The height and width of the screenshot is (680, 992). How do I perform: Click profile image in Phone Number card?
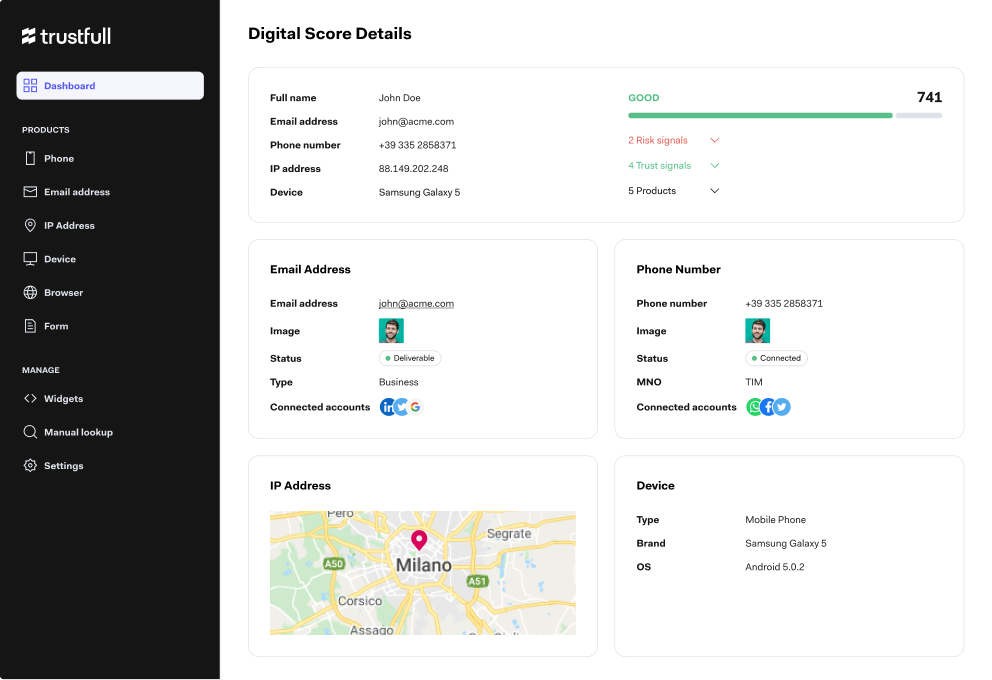757,331
